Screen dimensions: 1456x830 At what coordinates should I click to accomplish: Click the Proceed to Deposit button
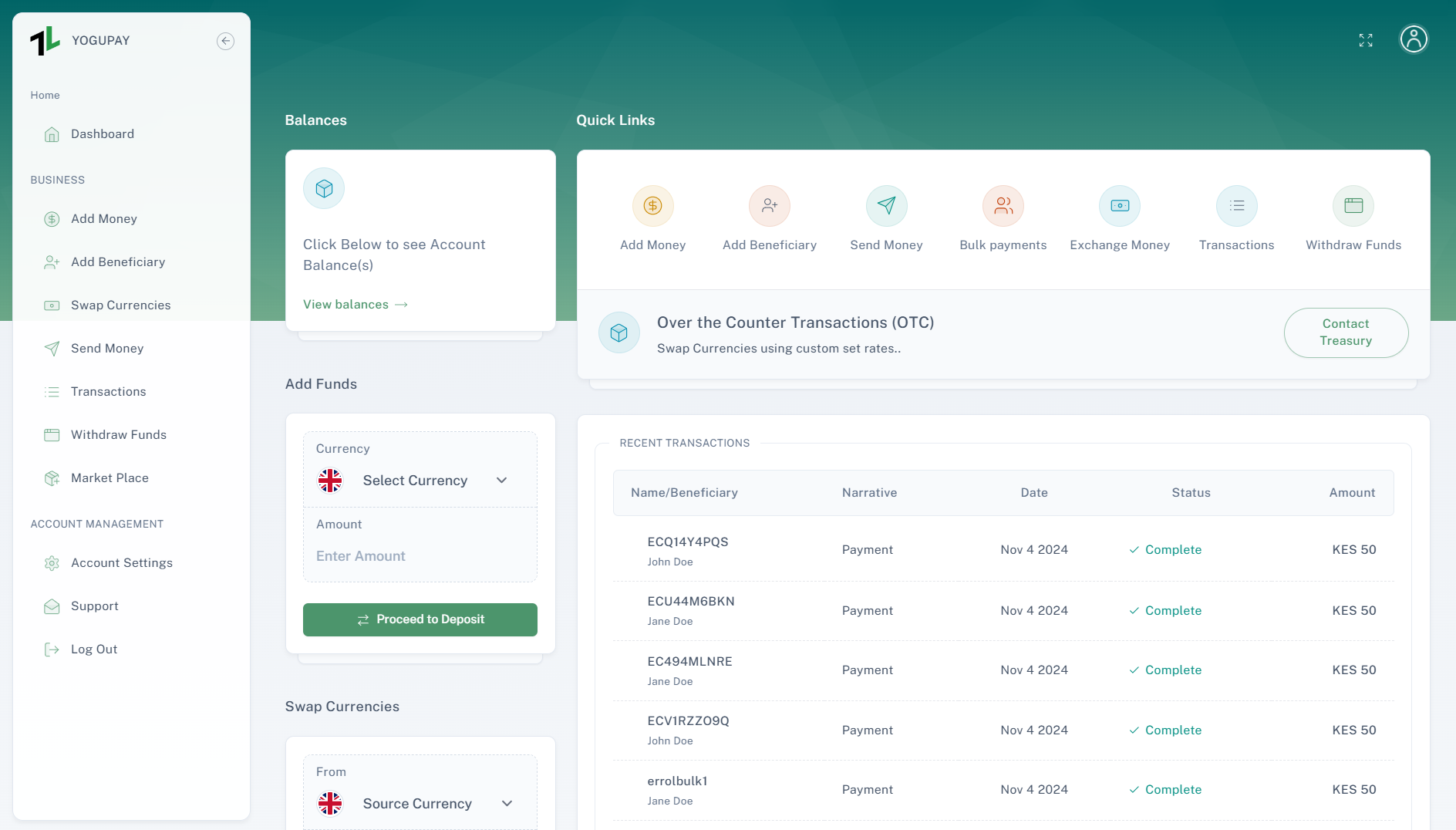(420, 619)
